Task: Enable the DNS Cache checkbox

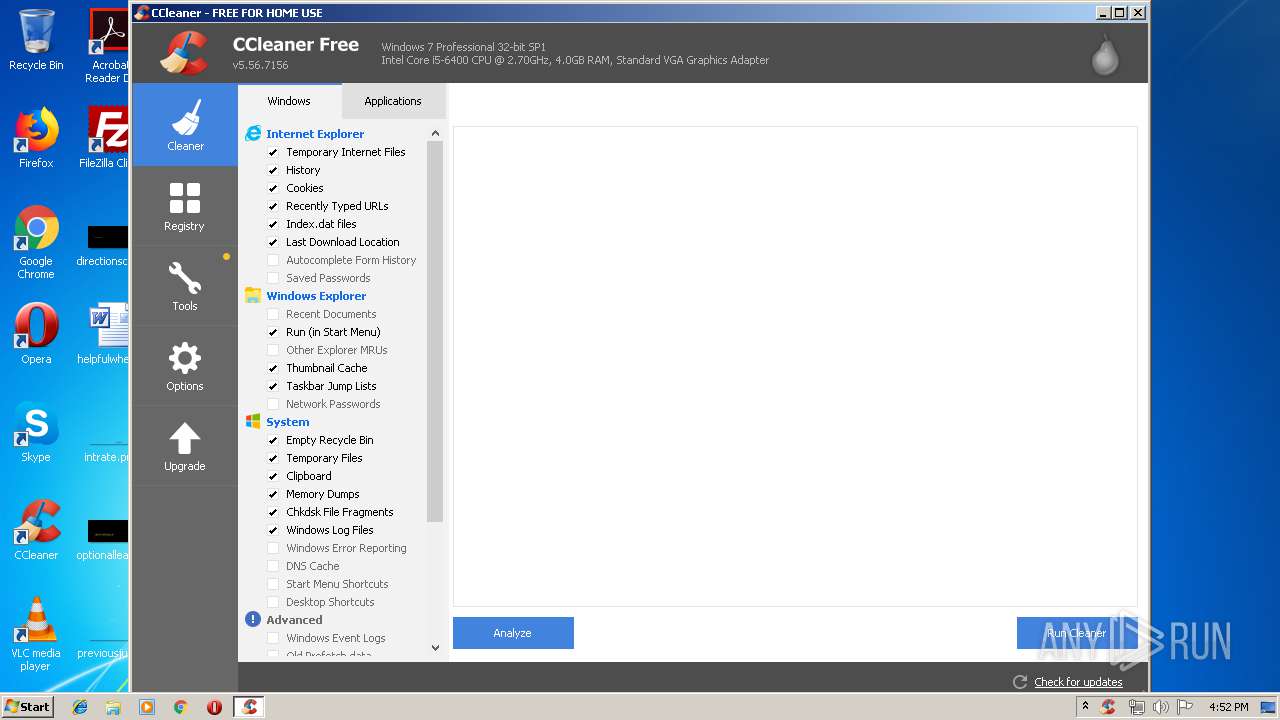Action: coord(273,566)
